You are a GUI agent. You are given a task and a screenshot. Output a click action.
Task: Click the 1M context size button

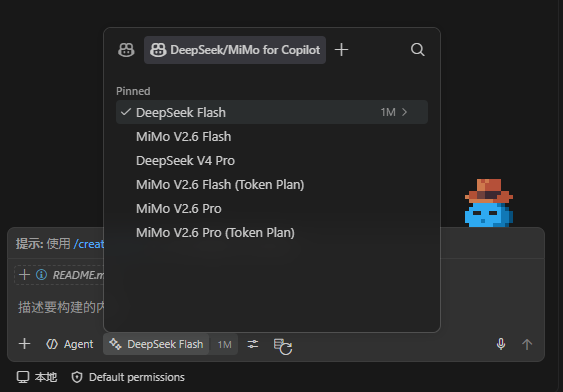pos(224,345)
